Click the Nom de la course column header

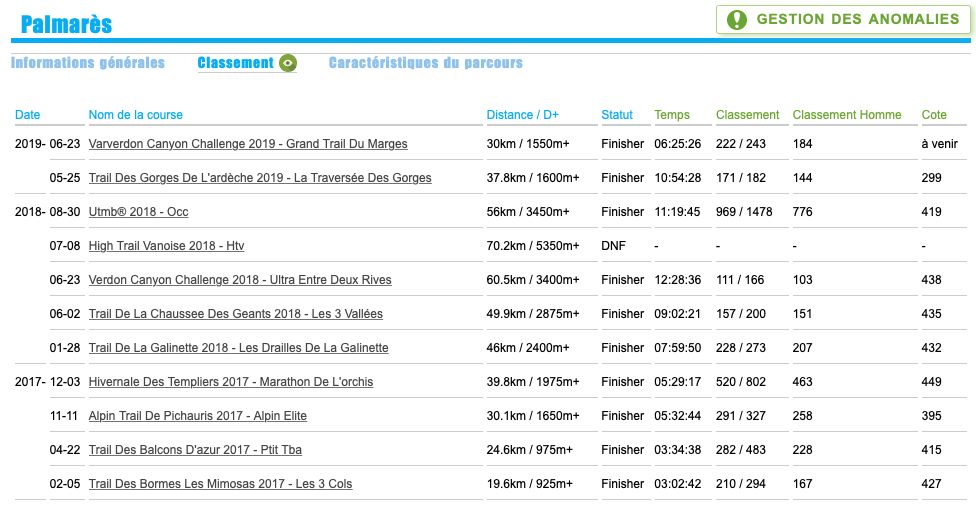click(x=135, y=115)
